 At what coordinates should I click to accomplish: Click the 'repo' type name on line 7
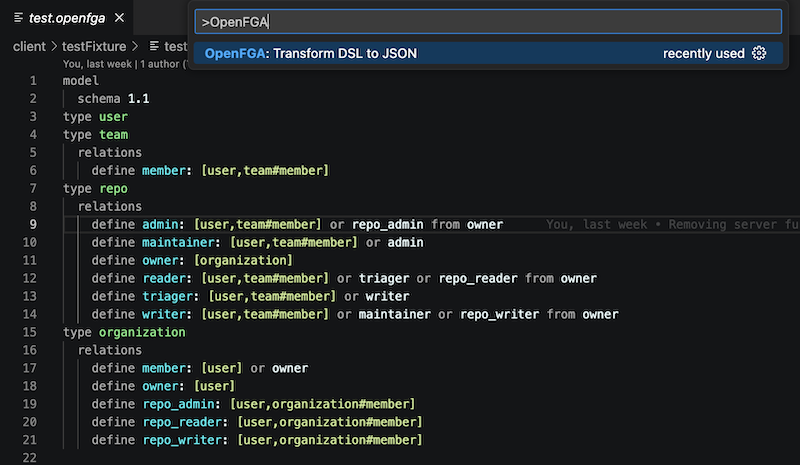tap(113, 189)
